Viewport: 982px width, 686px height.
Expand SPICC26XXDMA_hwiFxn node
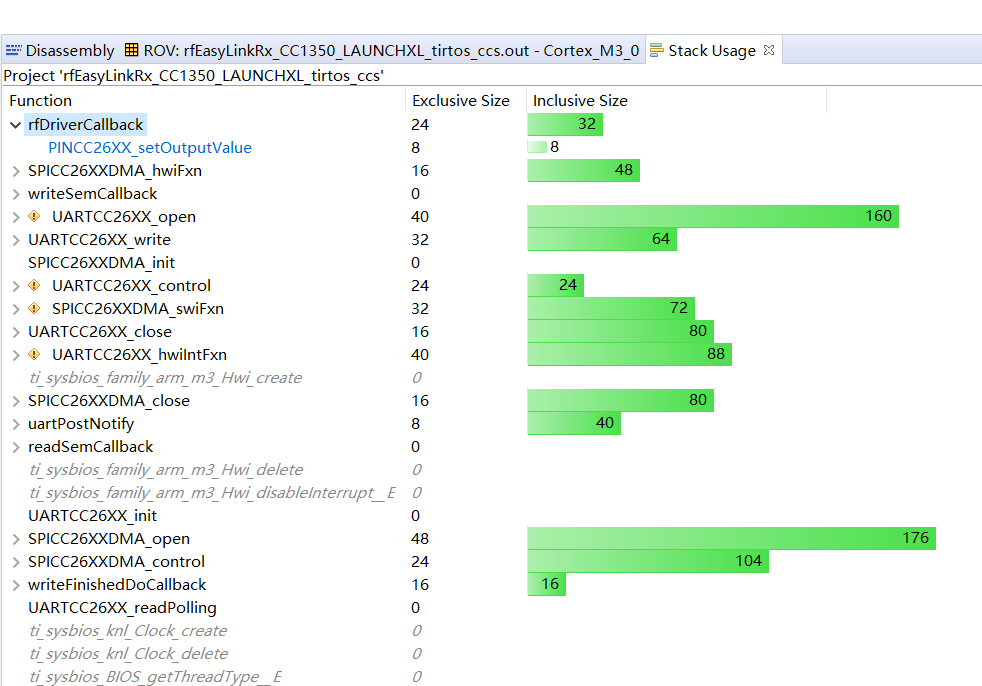[16, 171]
